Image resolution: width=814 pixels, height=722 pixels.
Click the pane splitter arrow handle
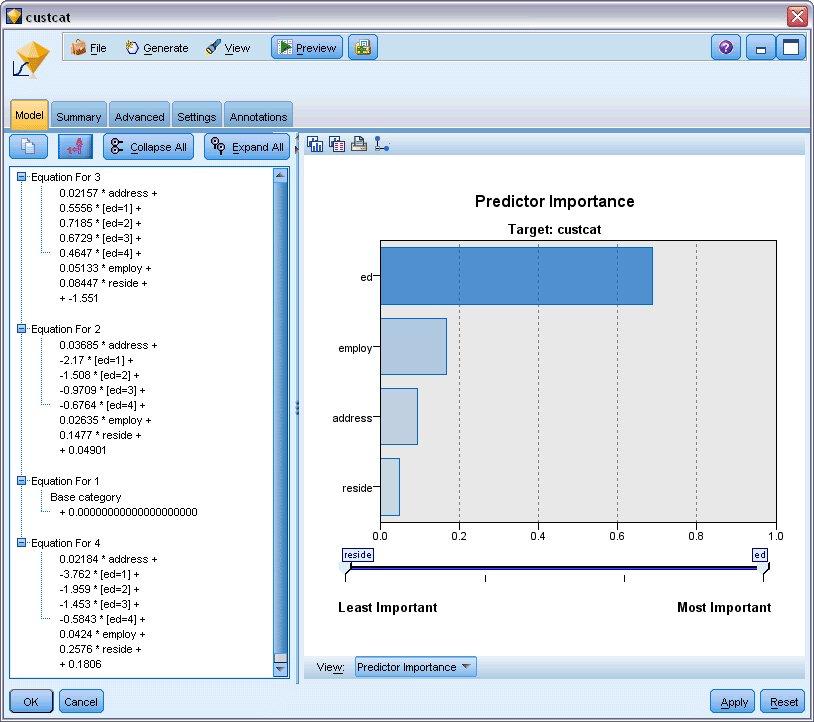[x=297, y=144]
